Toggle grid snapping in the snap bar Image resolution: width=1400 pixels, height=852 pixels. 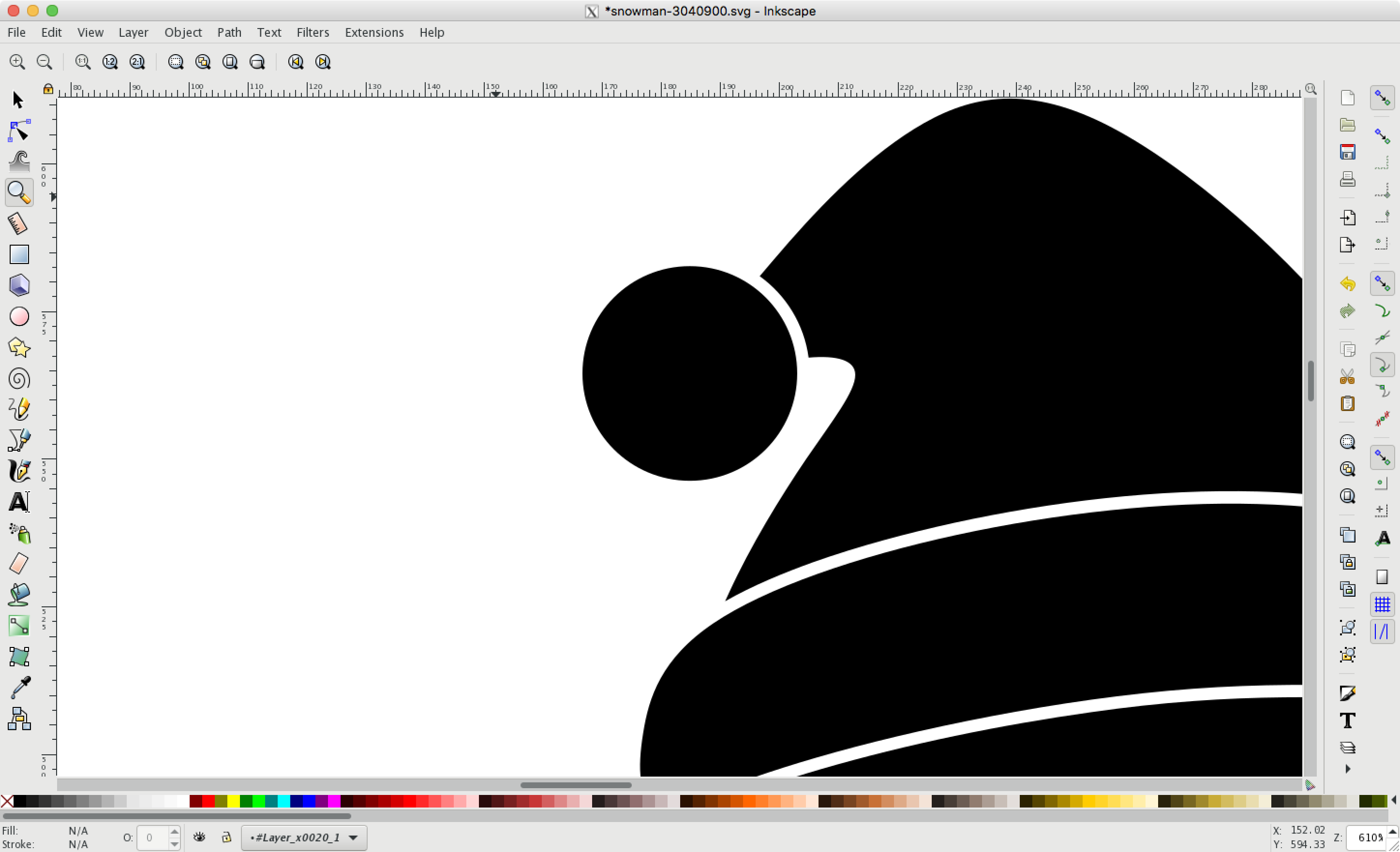tap(1382, 604)
